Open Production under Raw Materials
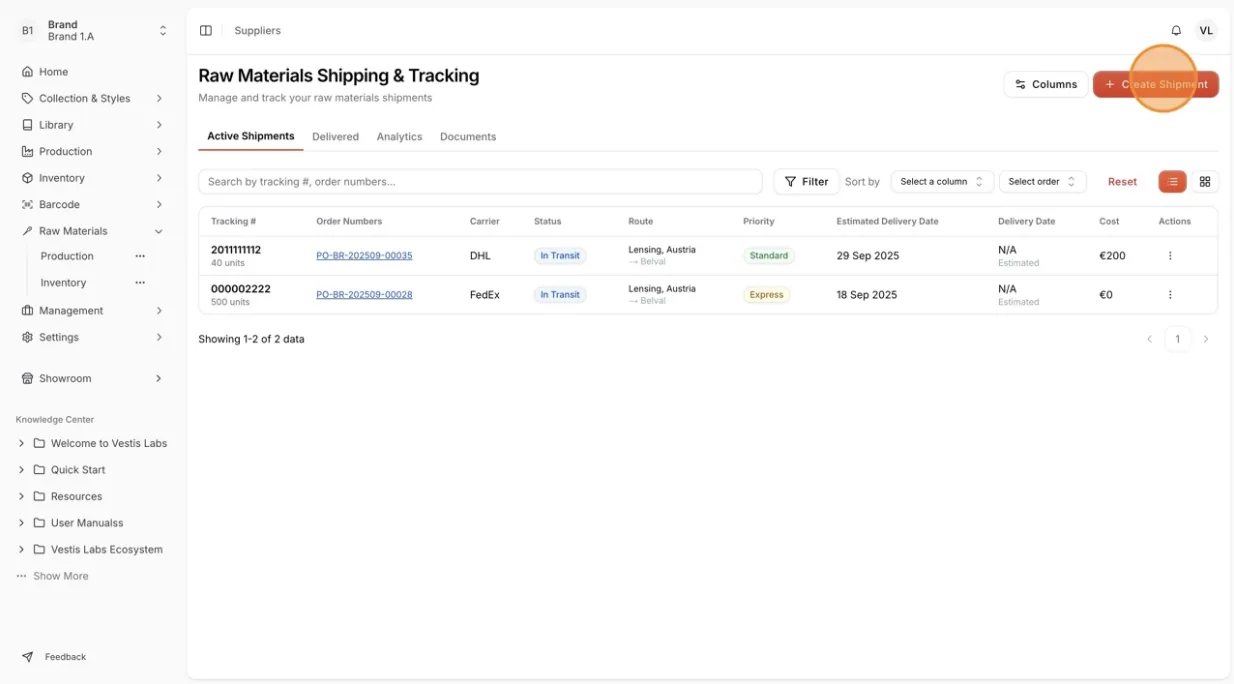 pos(67,256)
